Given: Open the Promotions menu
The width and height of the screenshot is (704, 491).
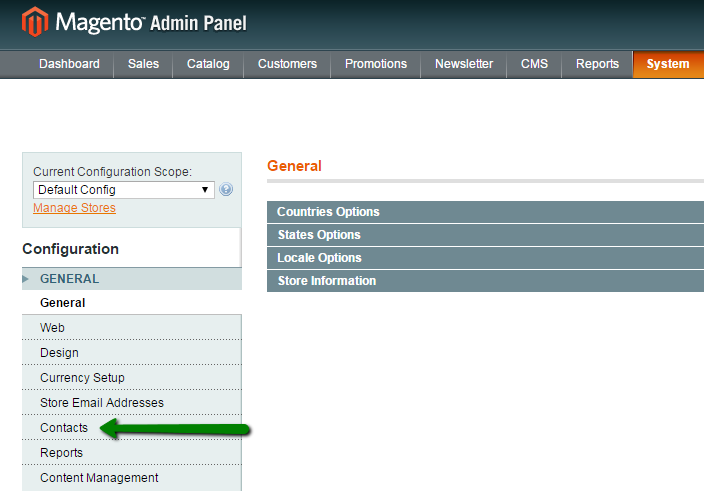Looking at the screenshot, I should point(376,64).
